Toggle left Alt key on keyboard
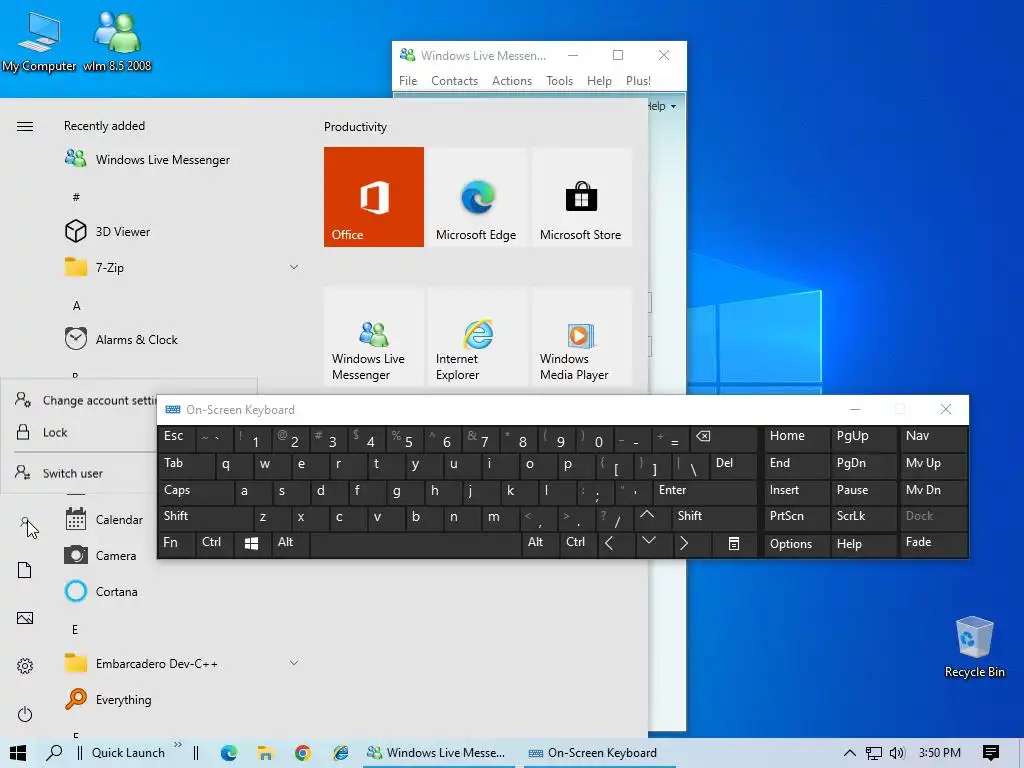Viewport: 1024px width, 768px height. tap(290, 543)
